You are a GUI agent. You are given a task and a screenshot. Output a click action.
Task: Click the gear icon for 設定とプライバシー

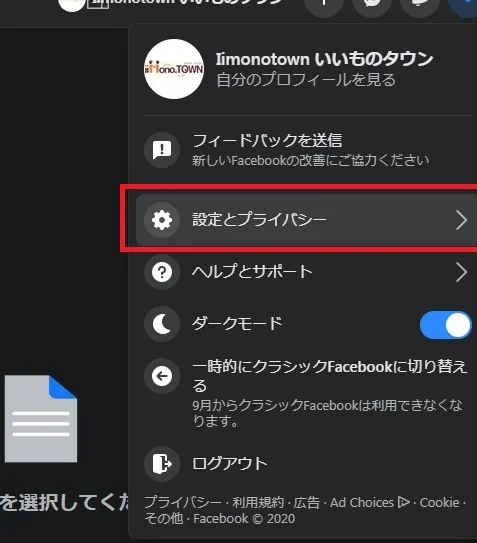pyautogui.click(x=162, y=220)
